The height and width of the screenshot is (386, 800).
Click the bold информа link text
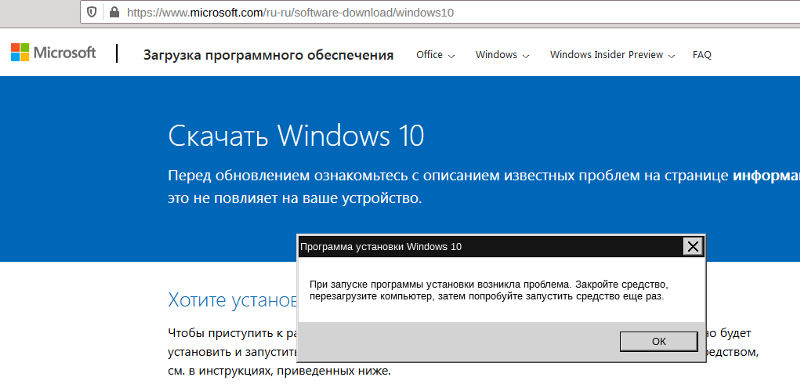tap(766, 176)
